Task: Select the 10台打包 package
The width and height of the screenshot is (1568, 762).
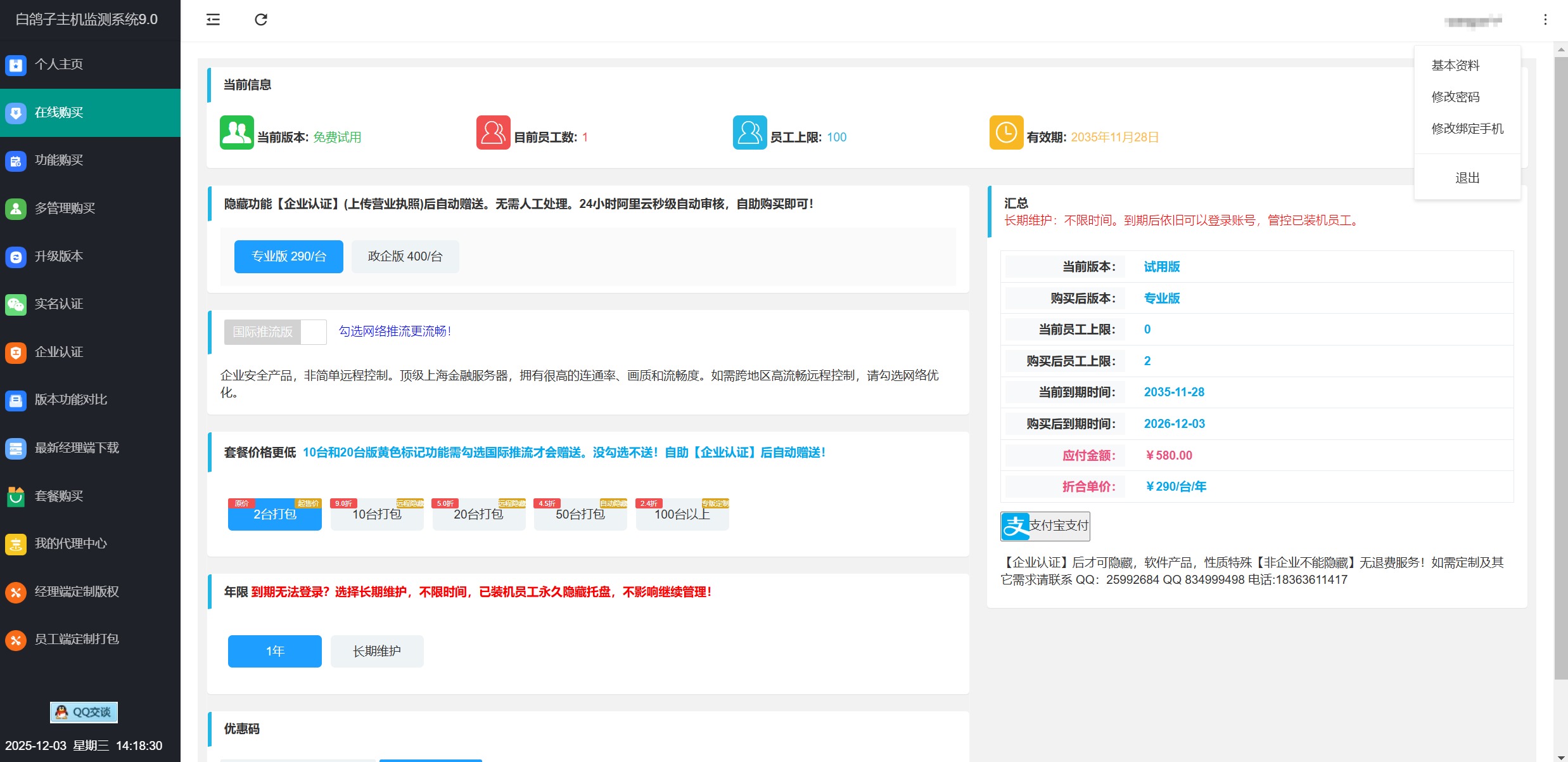Action: click(x=376, y=514)
